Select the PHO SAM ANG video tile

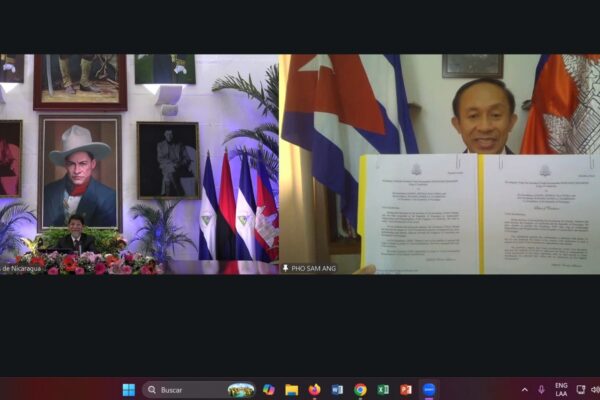(x=440, y=164)
